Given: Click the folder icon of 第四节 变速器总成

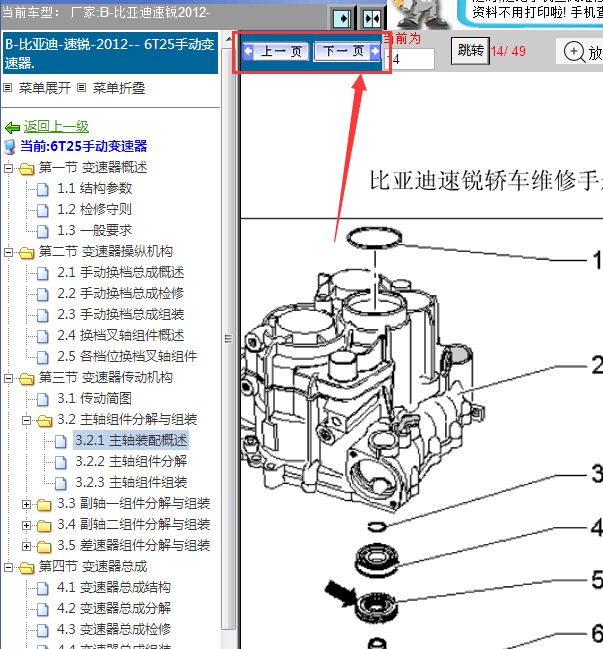Looking at the screenshot, I should tap(26, 567).
